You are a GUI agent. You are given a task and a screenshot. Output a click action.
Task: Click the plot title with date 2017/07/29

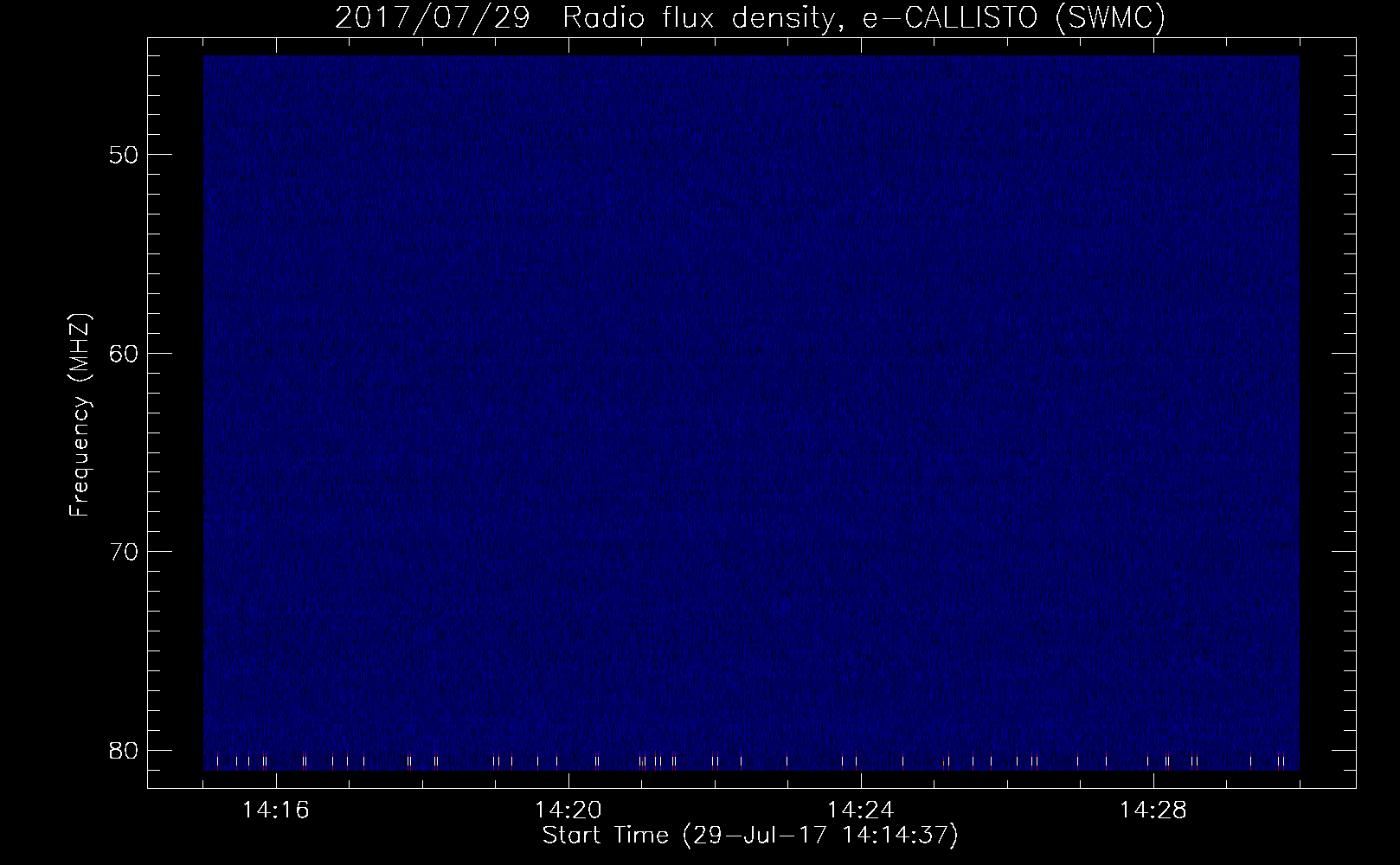click(x=750, y=18)
